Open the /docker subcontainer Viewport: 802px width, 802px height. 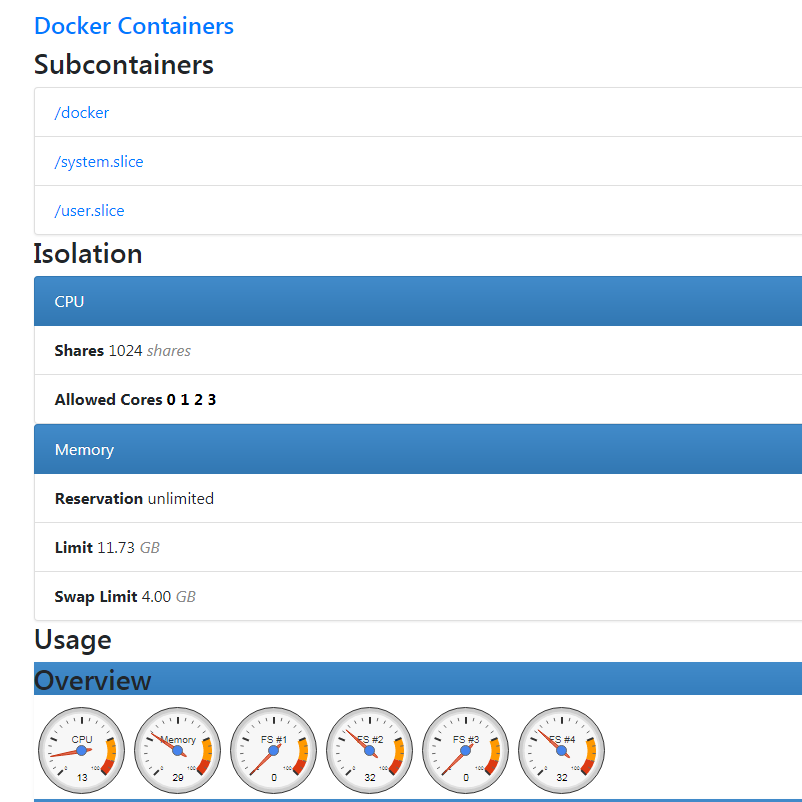coord(82,113)
